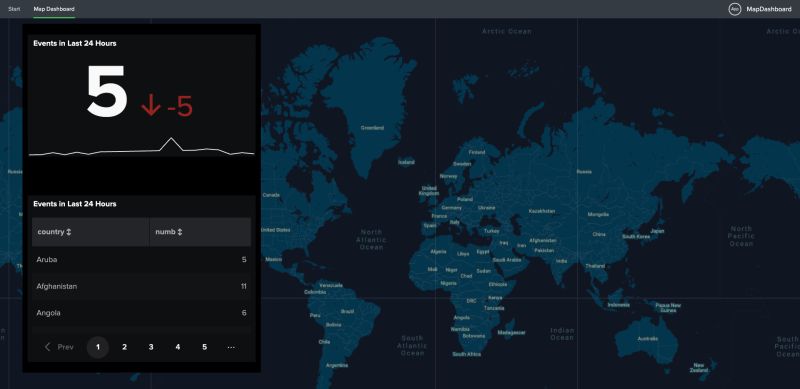Go to pagination page 5
The width and height of the screenshot is (800, 389).
205,347
